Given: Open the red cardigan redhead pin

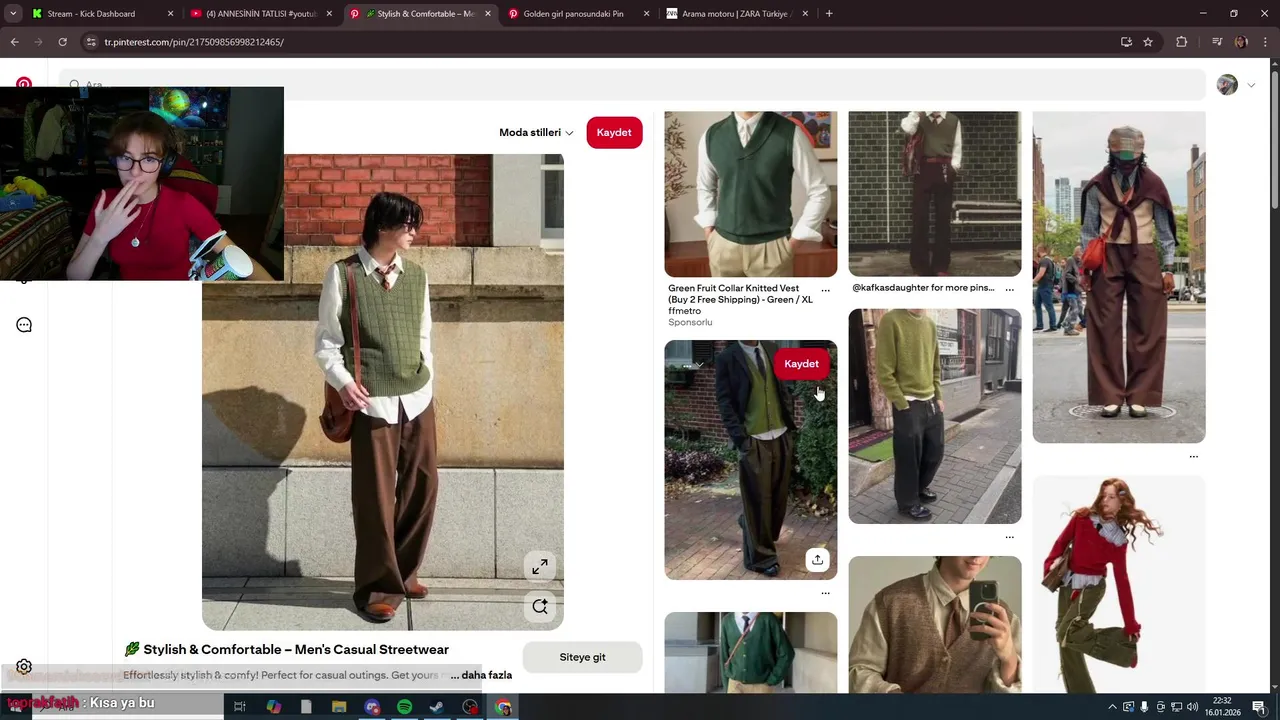Looking at the screenshot, I should [1119, 584].
